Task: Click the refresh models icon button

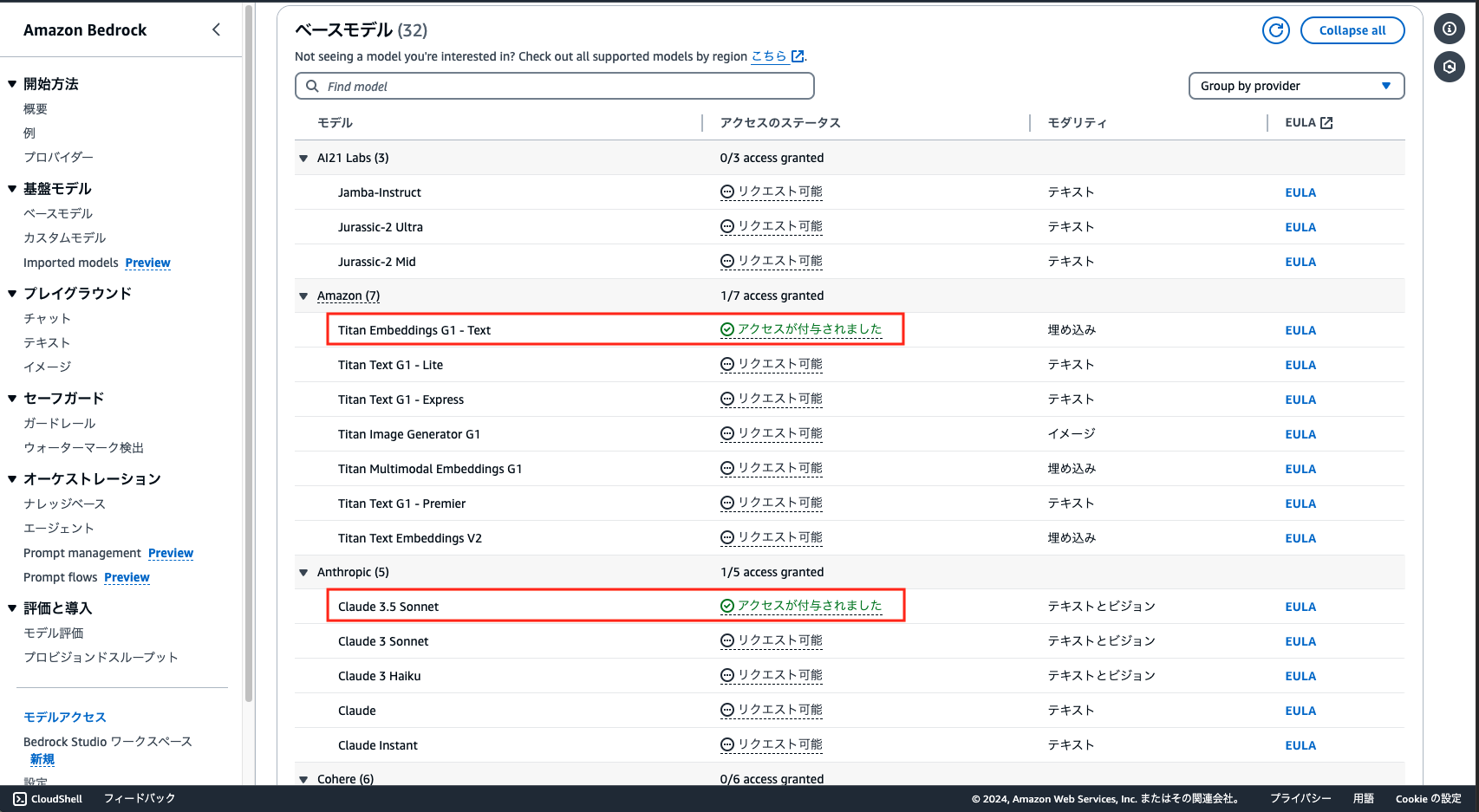Action: pos(1275,30)
